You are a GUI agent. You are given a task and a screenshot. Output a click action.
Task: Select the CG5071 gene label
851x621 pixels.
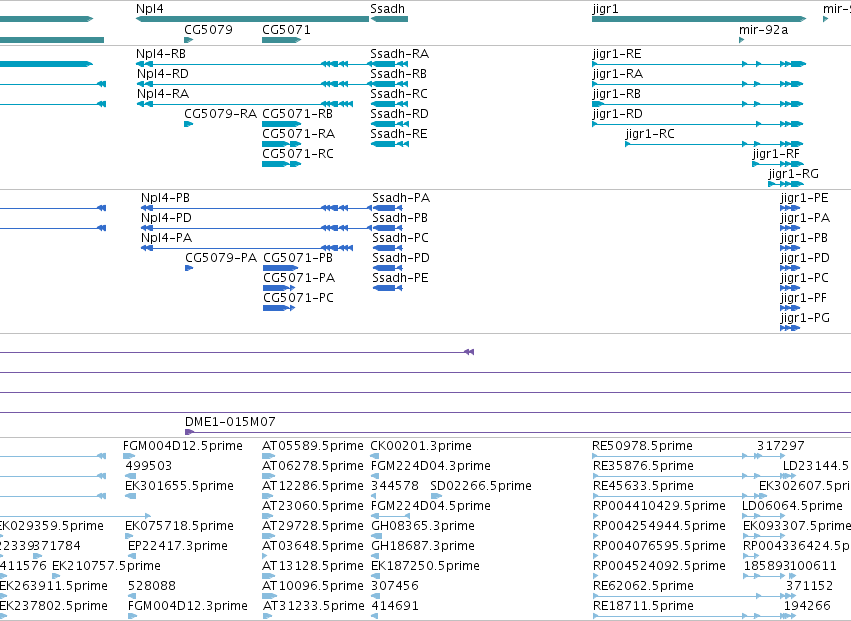coord(287,29)
